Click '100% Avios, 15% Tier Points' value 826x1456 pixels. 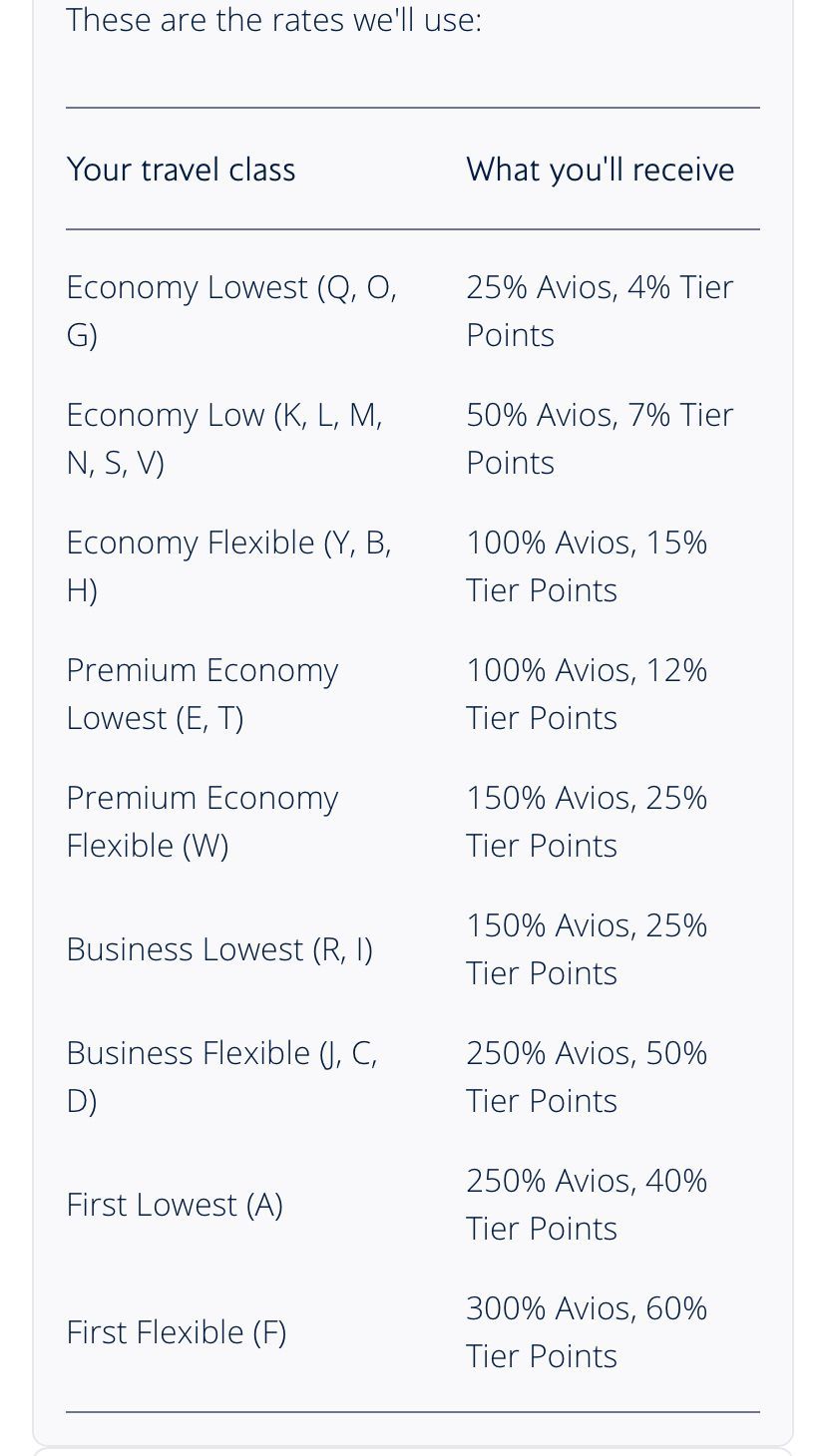[x=587, y=566]
